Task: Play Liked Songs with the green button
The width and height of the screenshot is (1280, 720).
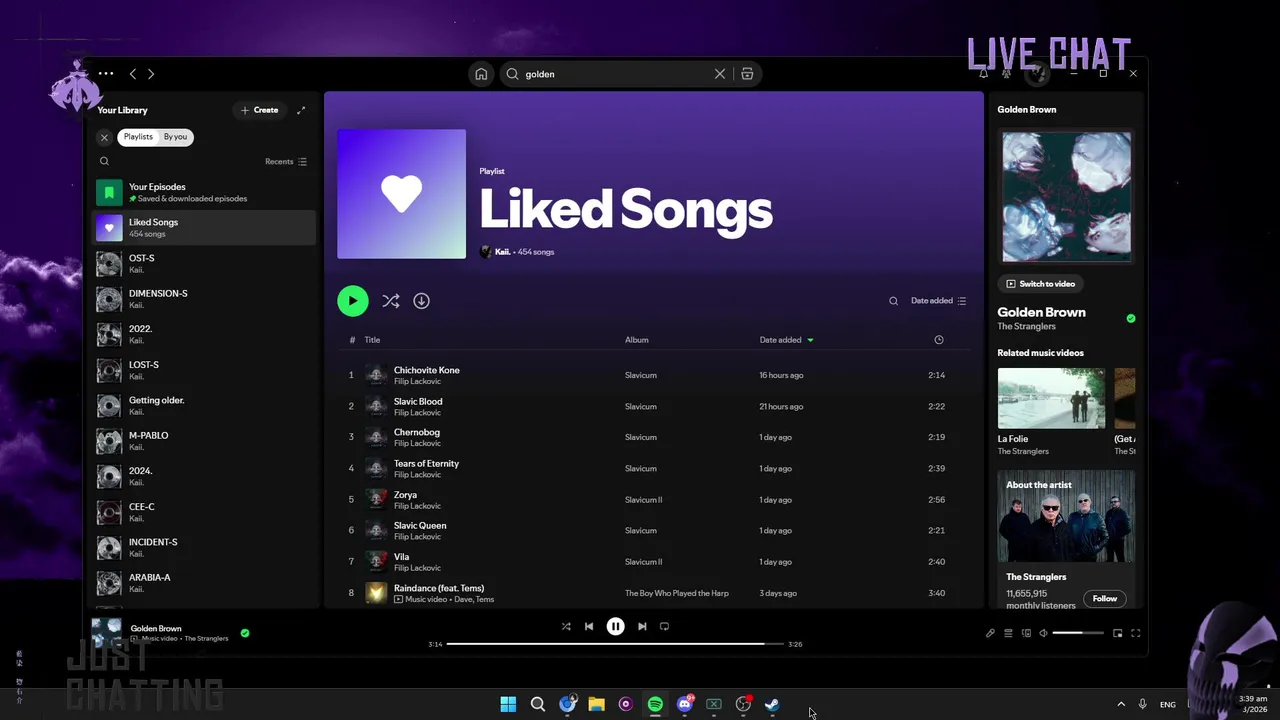Action: point(352,301)
